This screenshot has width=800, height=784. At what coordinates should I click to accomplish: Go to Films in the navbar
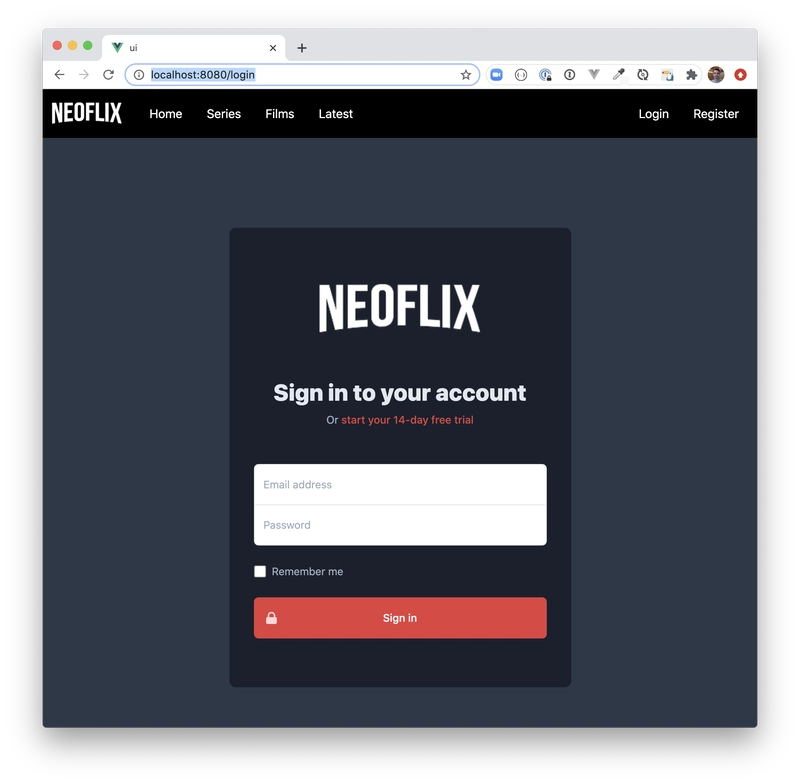[x=280, y=114]
